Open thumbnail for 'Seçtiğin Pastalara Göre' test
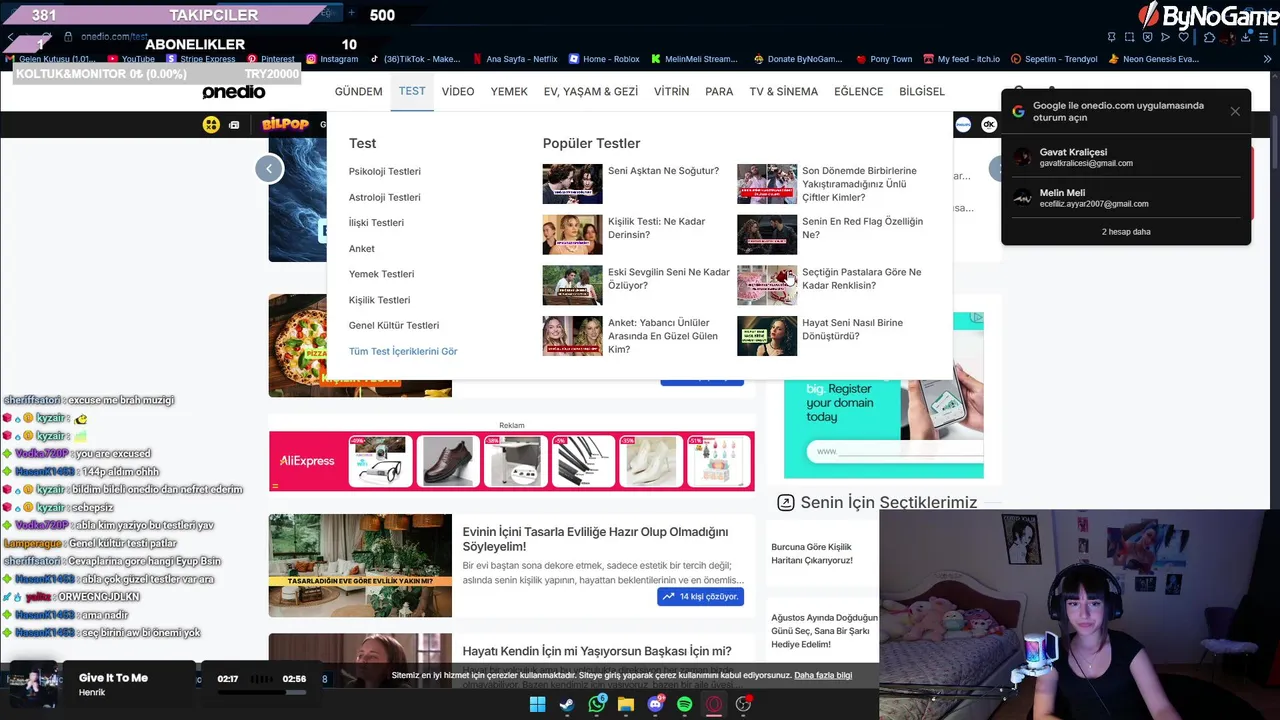Image resolution: width=1280 pixels, height=720 pixels. click(767, 285)
